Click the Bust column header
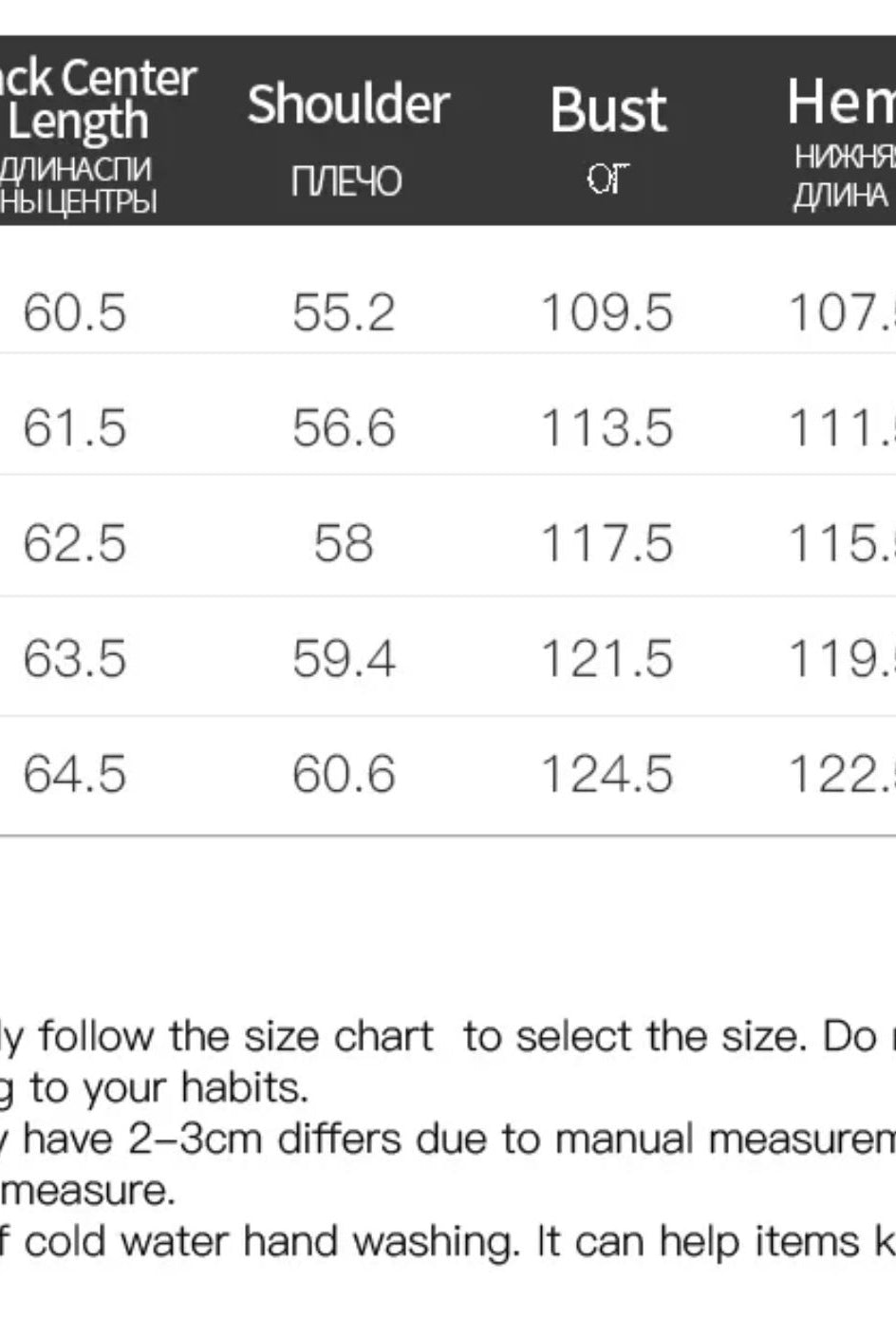 point(608,109)
